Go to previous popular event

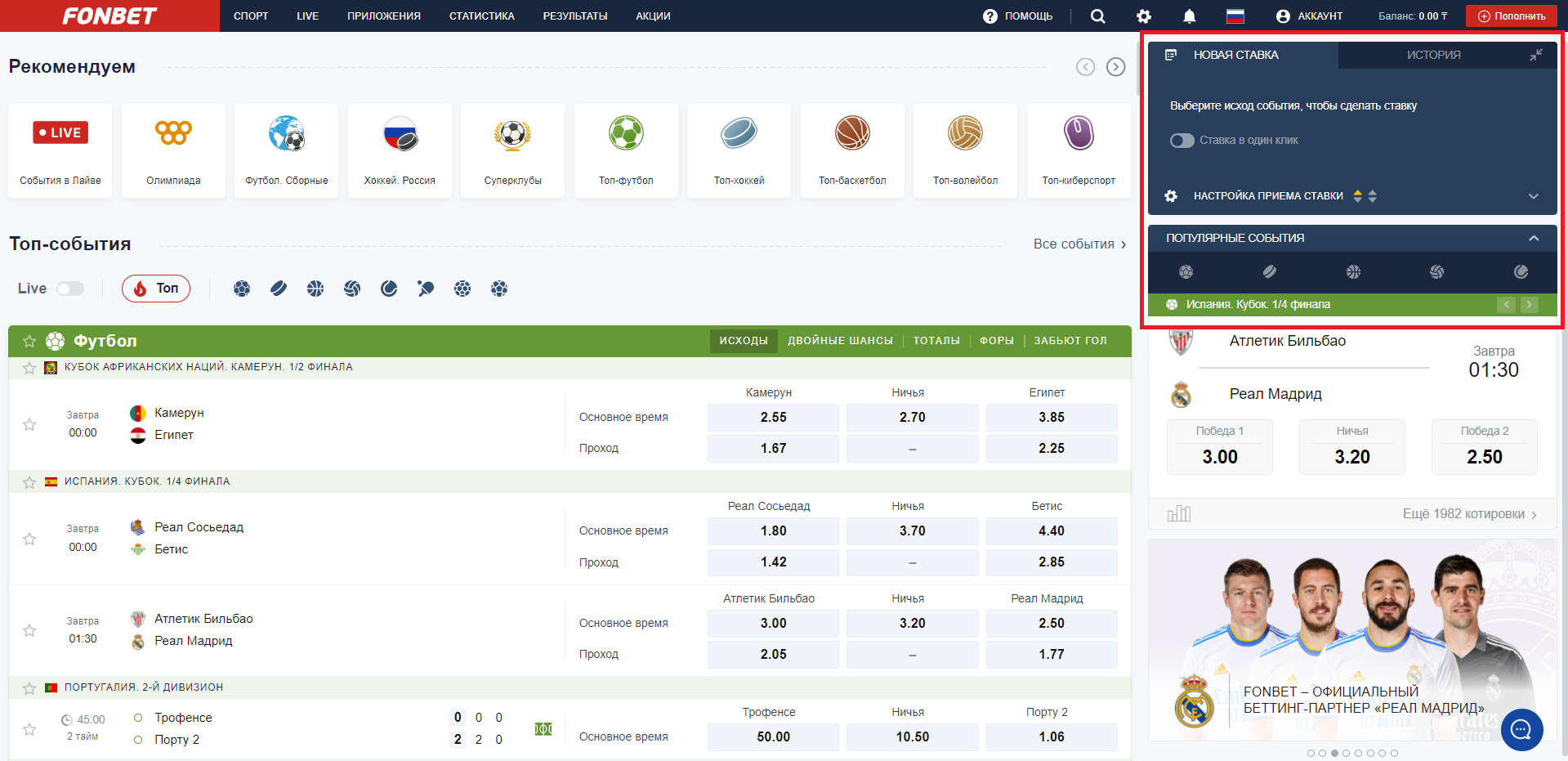(1507, 305)
